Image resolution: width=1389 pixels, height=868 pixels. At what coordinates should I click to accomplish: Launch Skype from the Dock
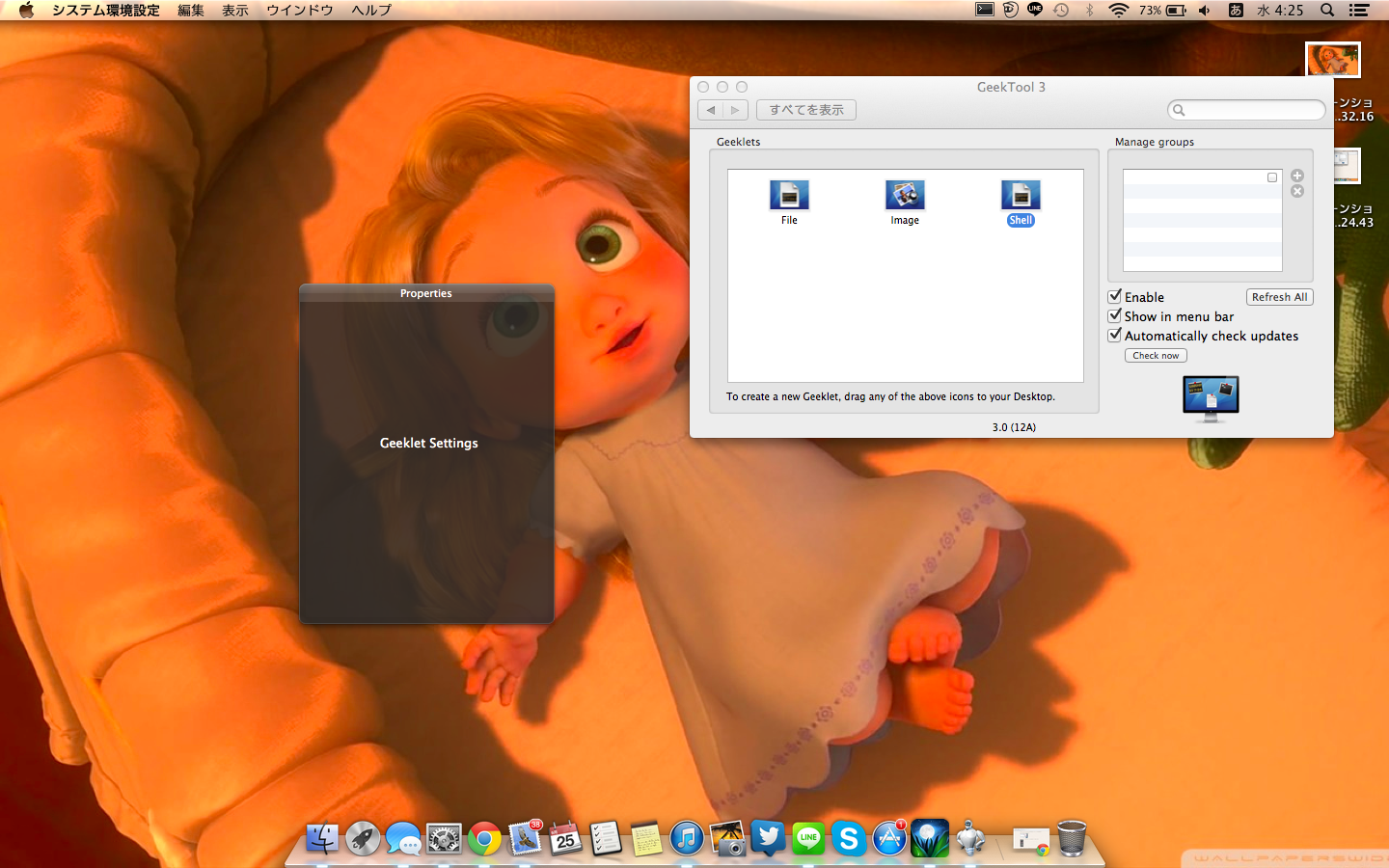coord(849,839)
